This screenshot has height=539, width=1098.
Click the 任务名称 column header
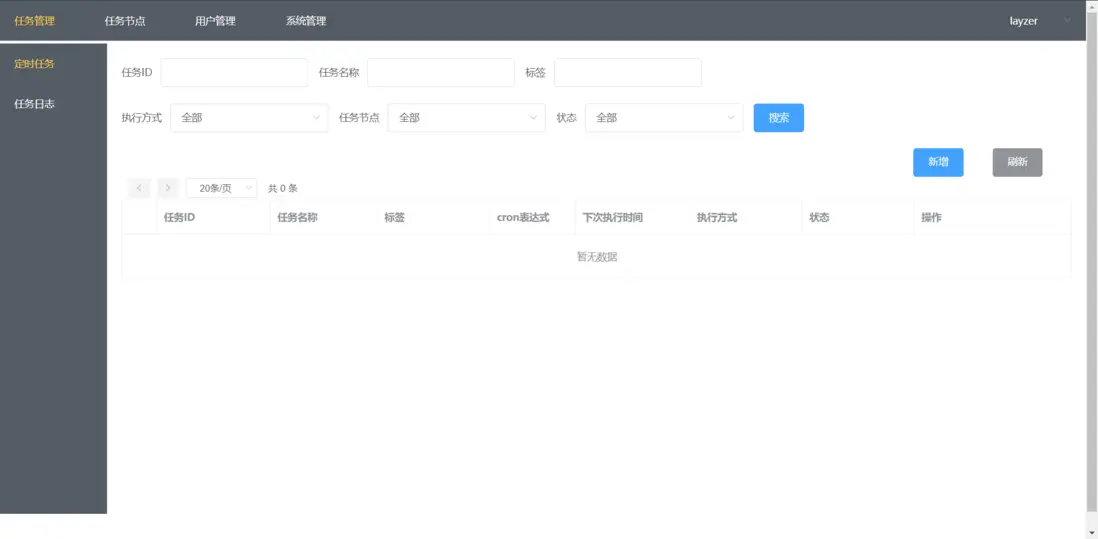[x=298, y=217]
